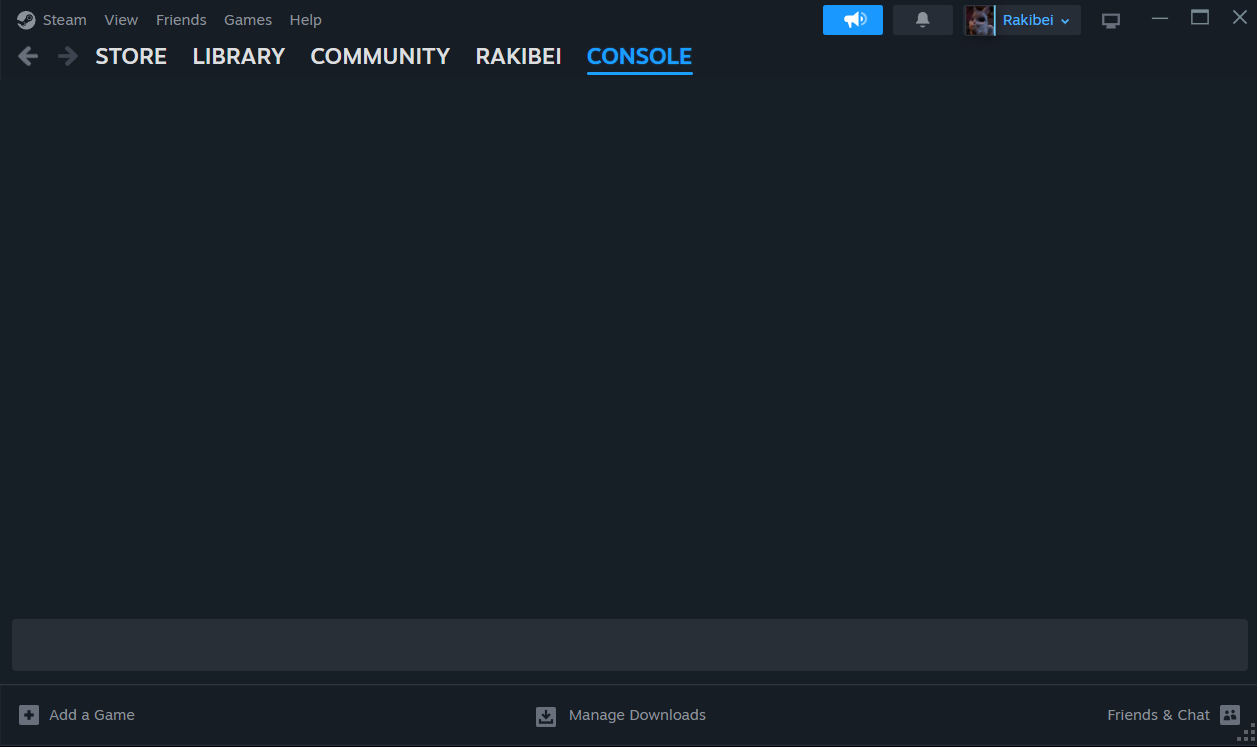Switch to the LIBRARY tab
The height and width of the screenshot is (747, 1257).
pyautogui.click(x=239, y=57)
